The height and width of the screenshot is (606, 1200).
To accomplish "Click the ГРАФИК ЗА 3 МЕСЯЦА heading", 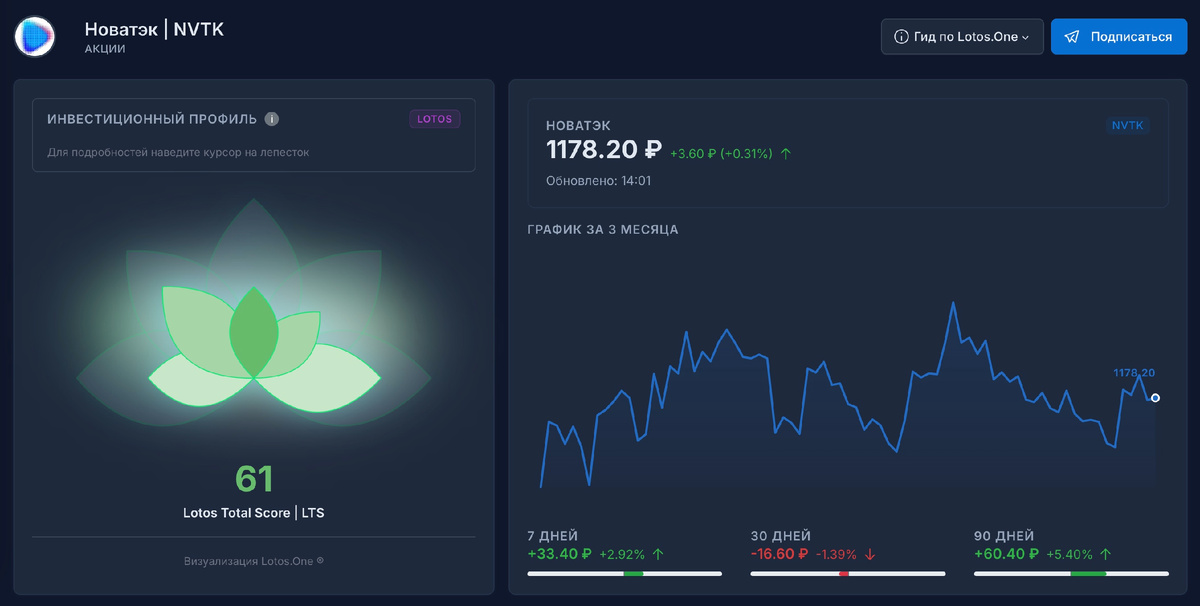I will tap(601, 229).
